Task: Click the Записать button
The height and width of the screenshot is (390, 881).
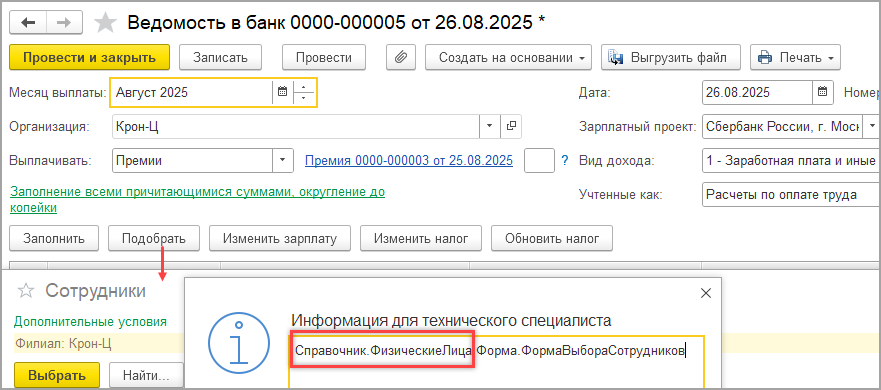Action: coord(220,57)
